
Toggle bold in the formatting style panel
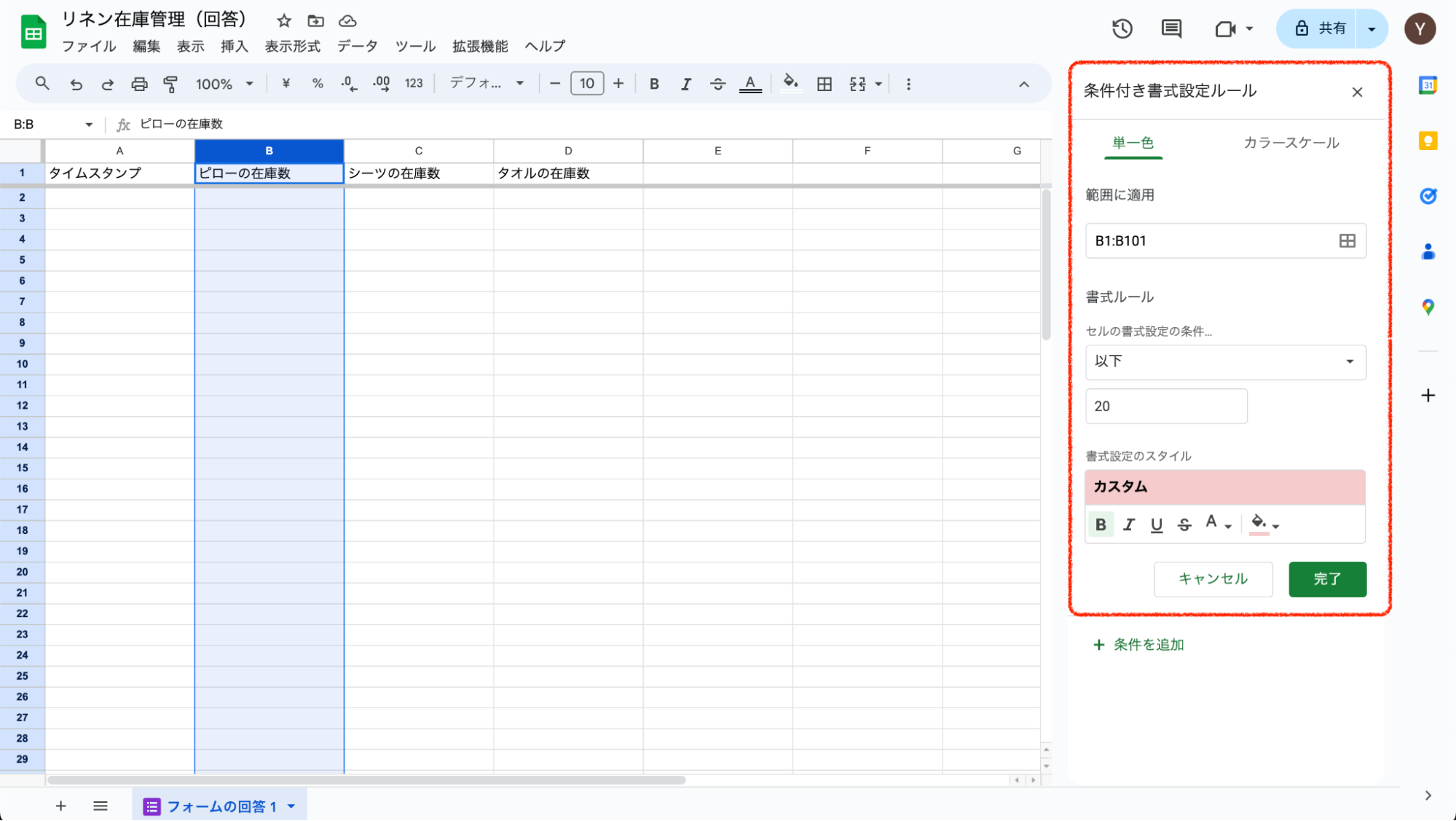click(x=1101, y=525)
